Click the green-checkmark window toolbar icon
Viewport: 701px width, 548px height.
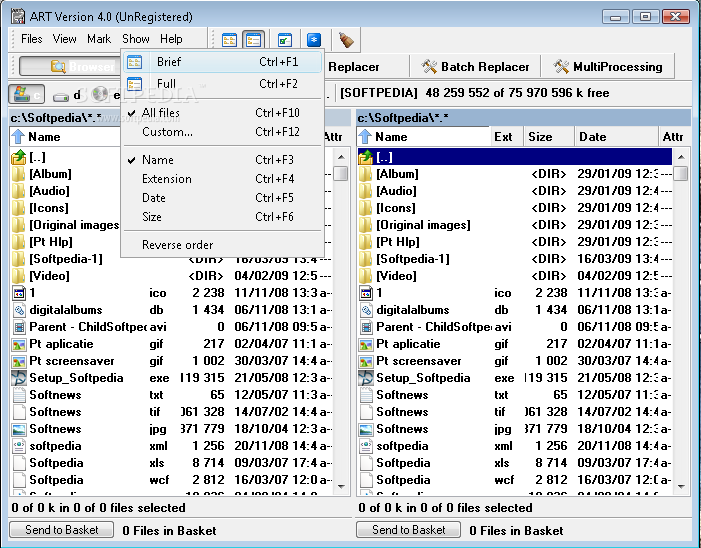[284, 40]
